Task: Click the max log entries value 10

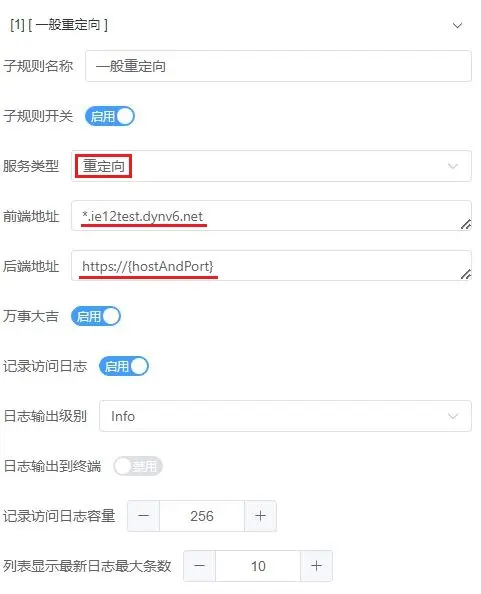Action: (258, 566)
